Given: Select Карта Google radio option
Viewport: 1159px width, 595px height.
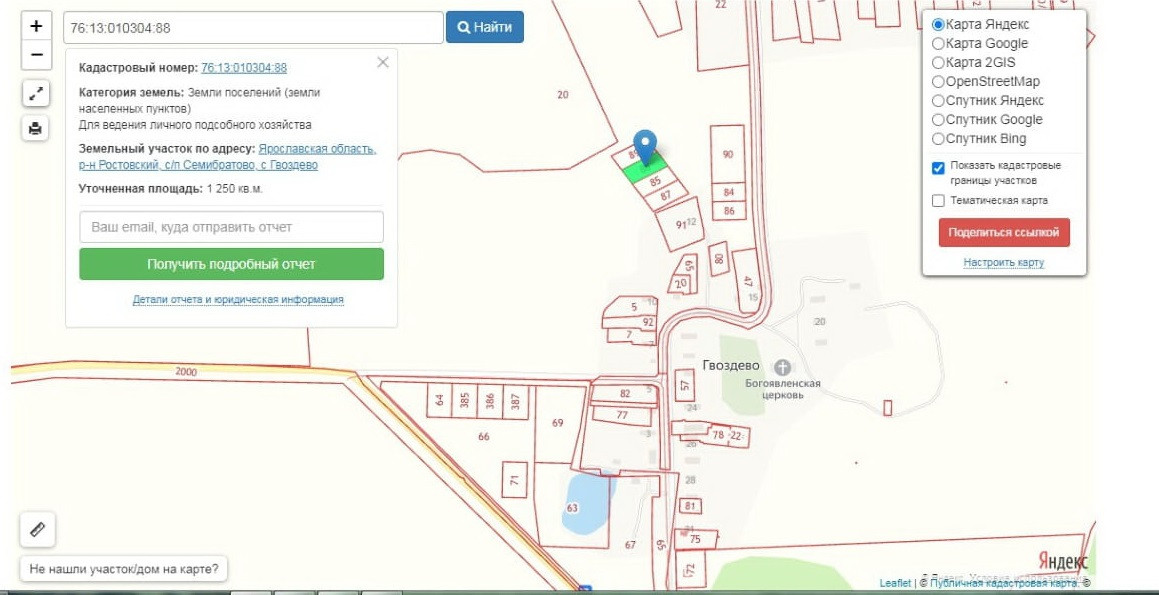Looking at the screenshot, I should click(938, 44).
